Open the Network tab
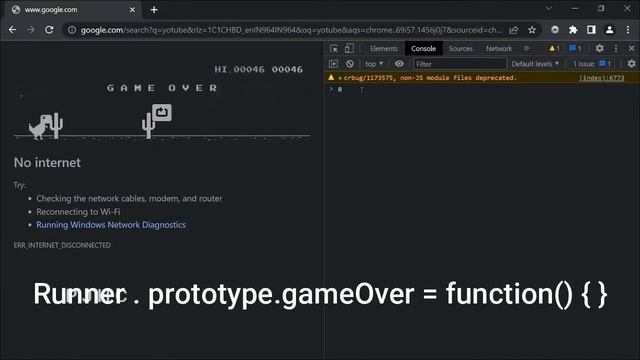 [498, 49]
